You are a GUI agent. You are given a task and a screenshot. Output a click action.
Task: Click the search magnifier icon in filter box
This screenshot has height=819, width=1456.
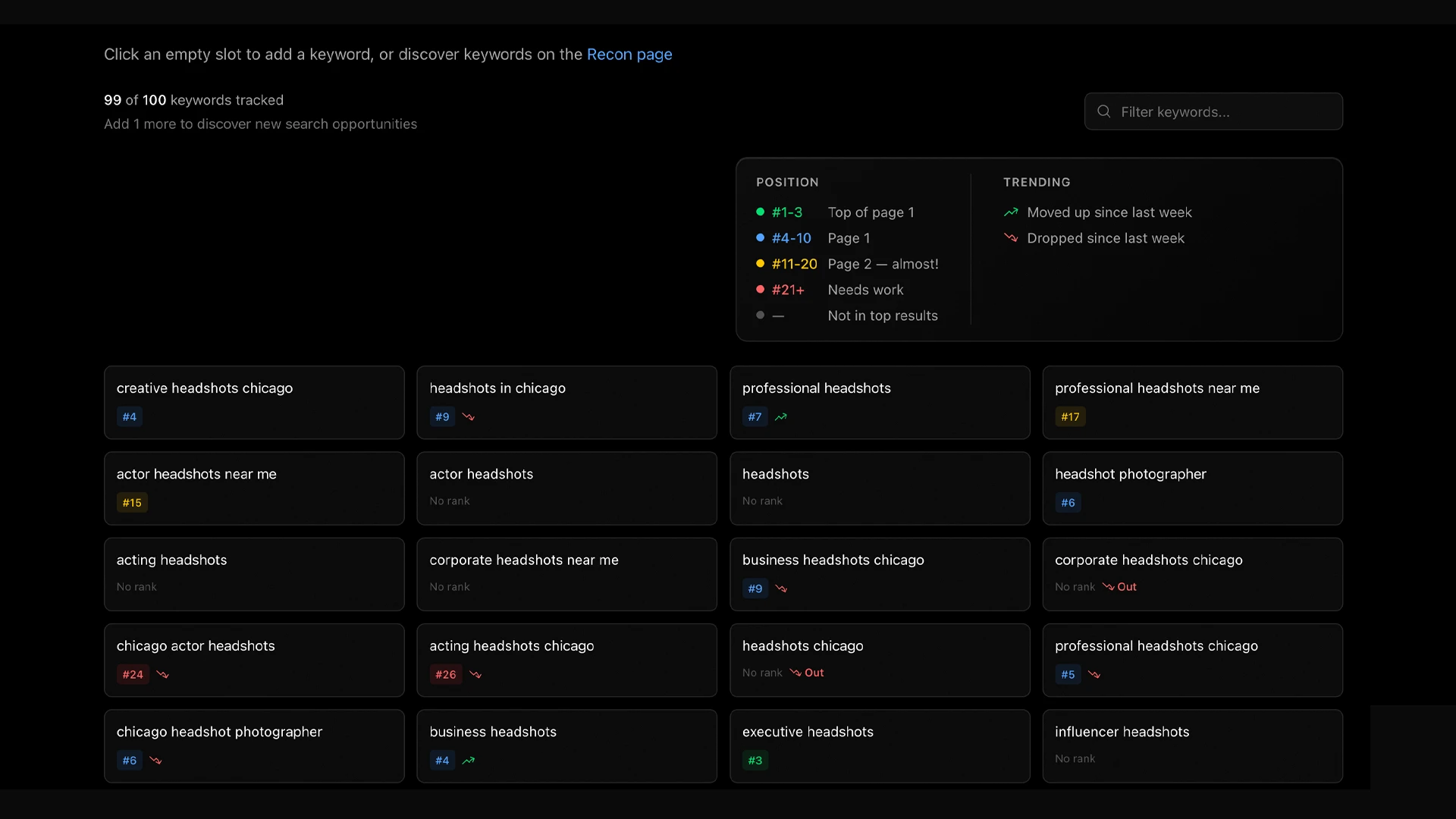click(1104, 111)
